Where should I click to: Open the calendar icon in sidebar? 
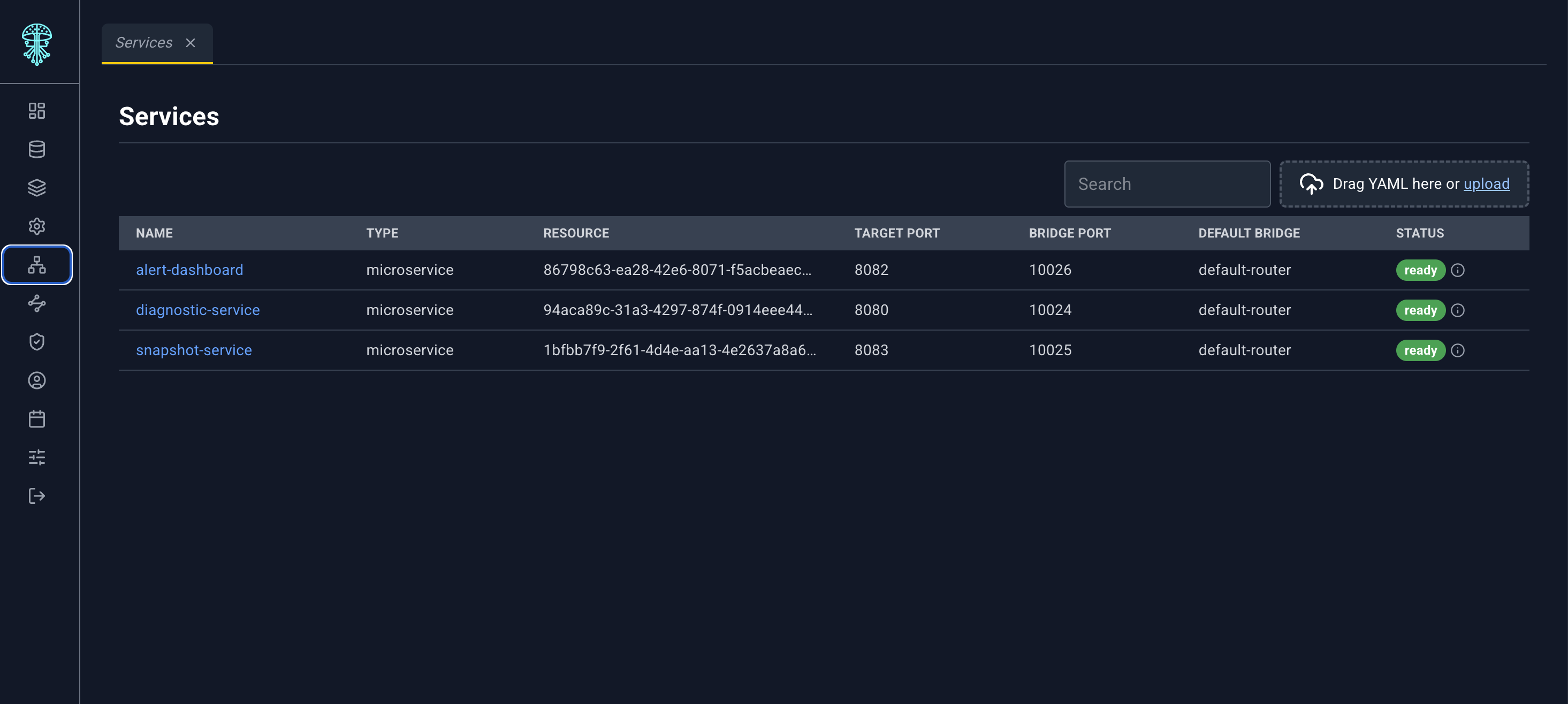pos(36,419)
